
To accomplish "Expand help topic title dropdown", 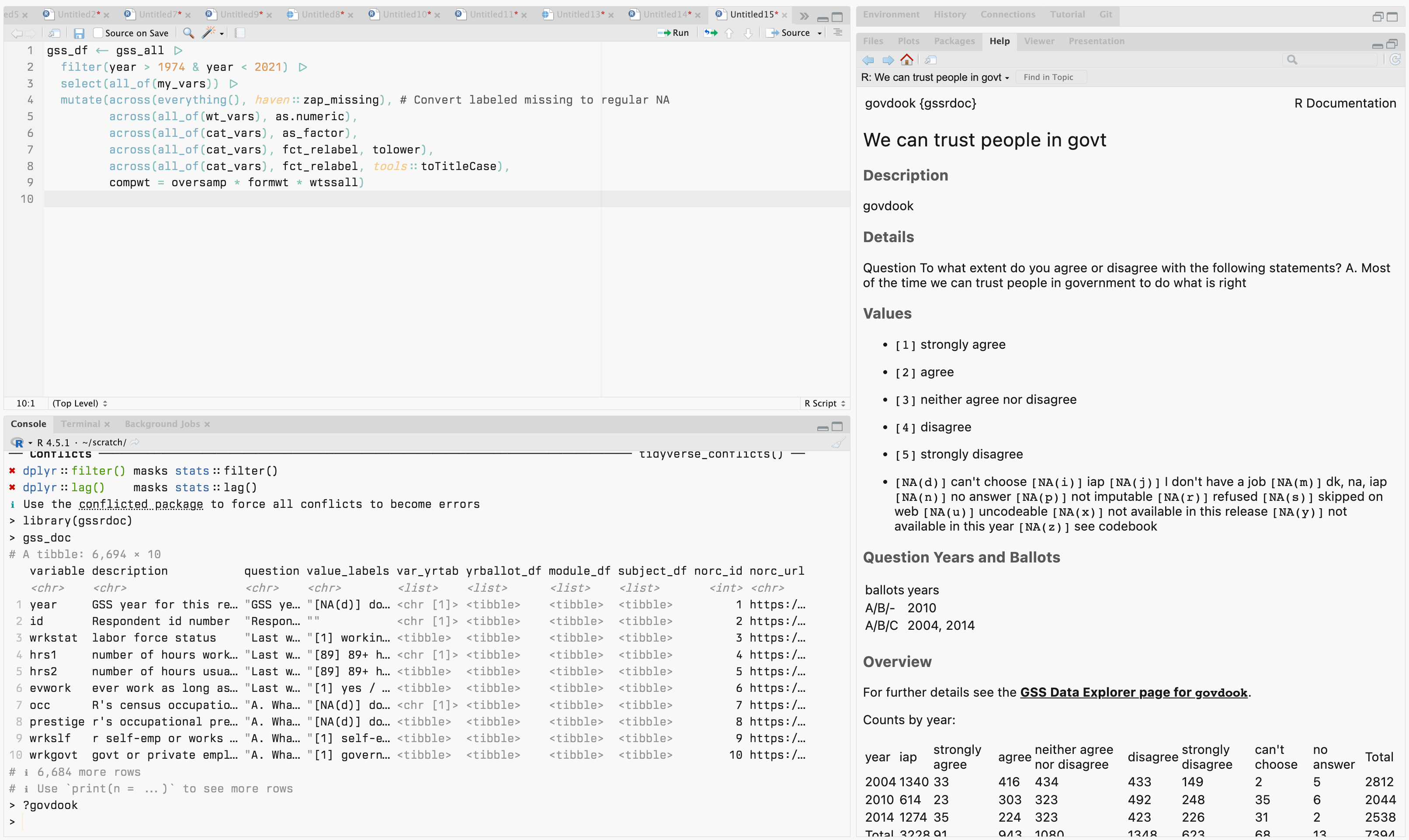I will tap(1006, 77).
